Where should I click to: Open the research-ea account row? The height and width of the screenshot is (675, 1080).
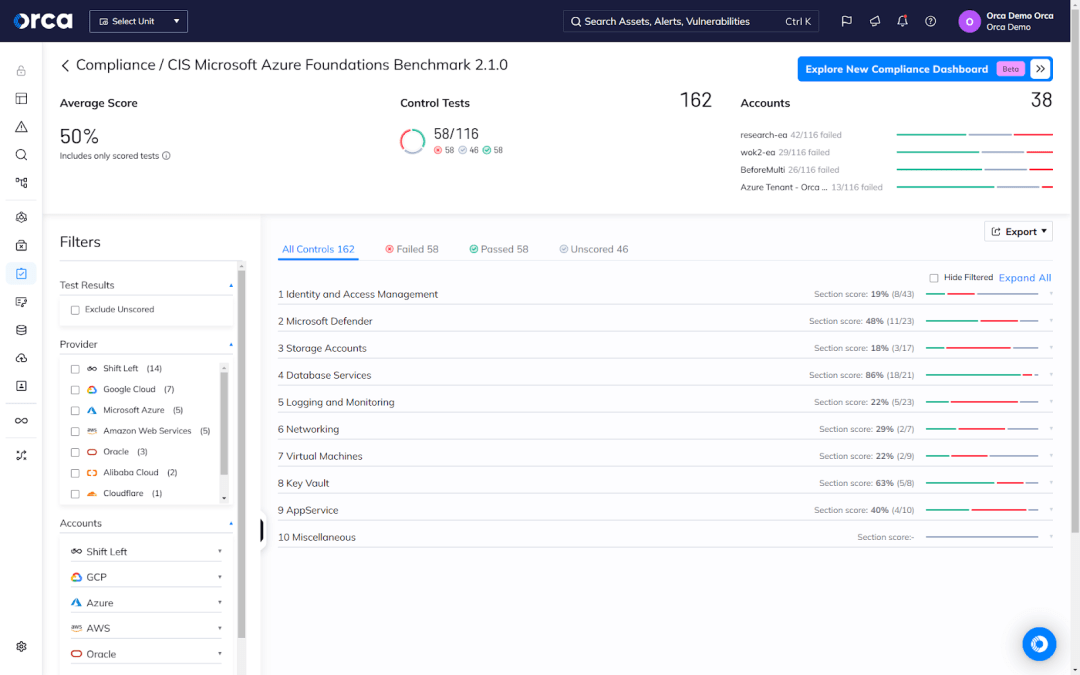coord(896,135)
